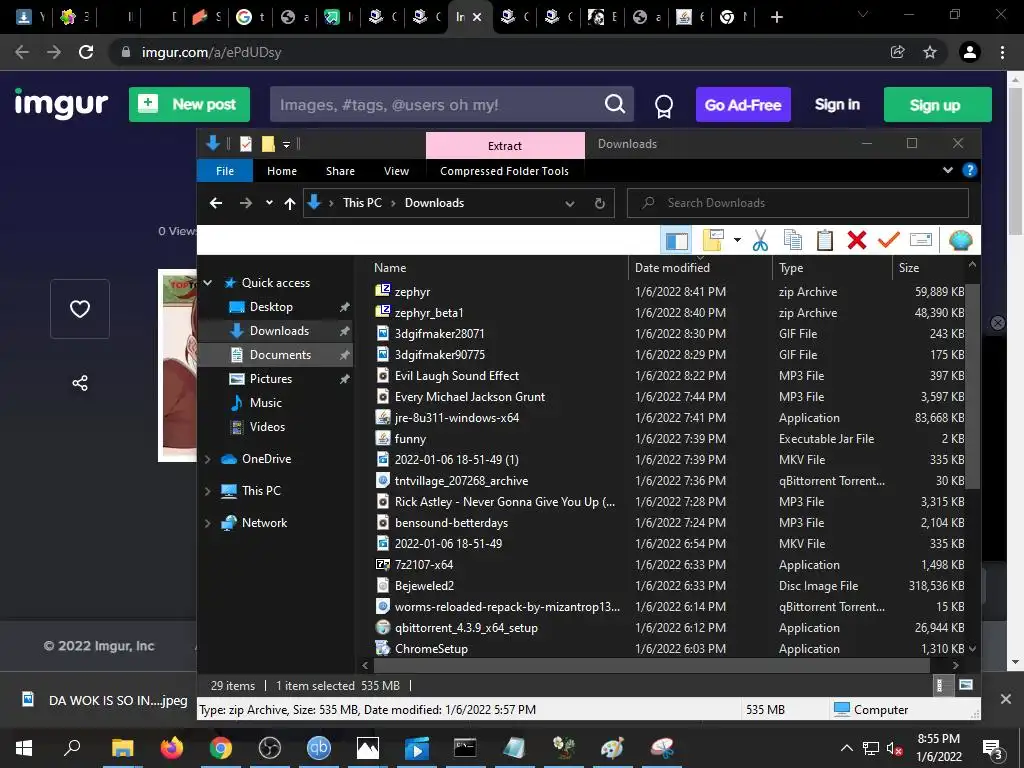
Task: Go back in the Explorer window
Action: (216, 203)
